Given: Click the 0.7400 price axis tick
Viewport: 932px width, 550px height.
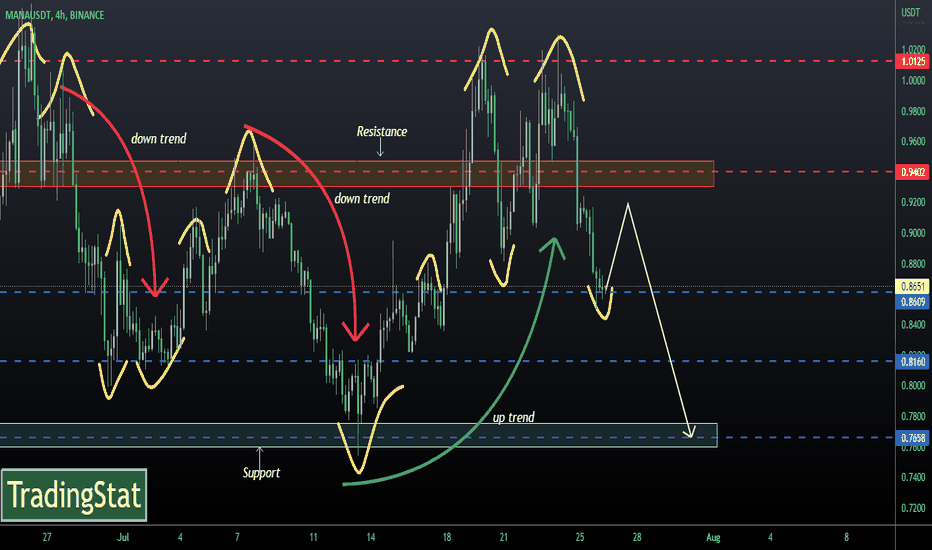Looking at the screenshot, I should point(913,477).
